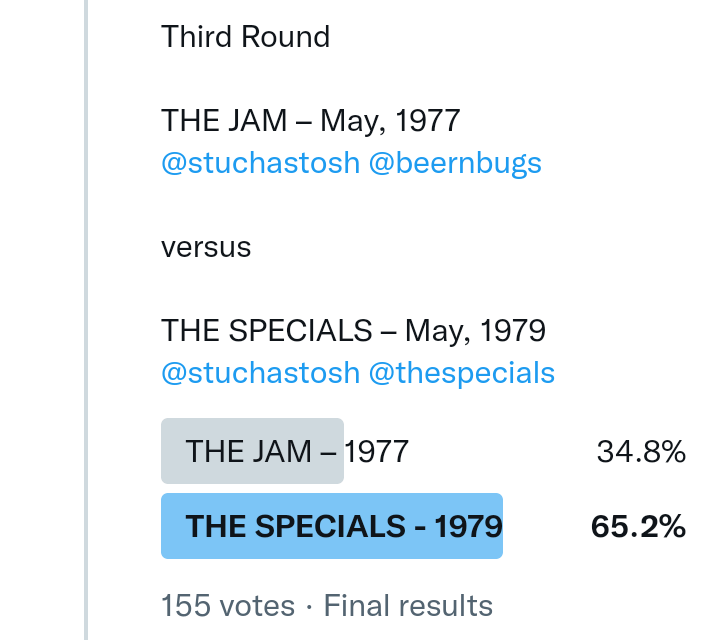Select THE SPECIALS - 1979 poll option
720x640 pixels.
tap(343, 526)
